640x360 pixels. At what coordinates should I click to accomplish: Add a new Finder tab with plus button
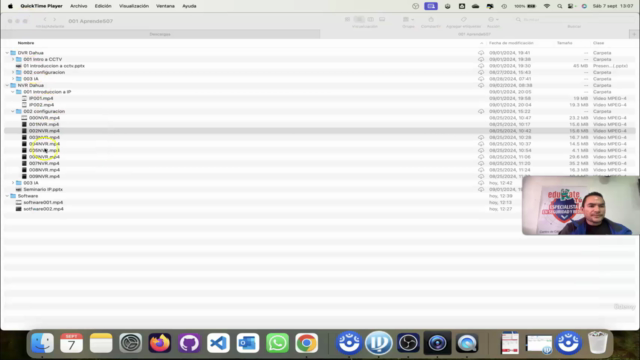point(634,34)
